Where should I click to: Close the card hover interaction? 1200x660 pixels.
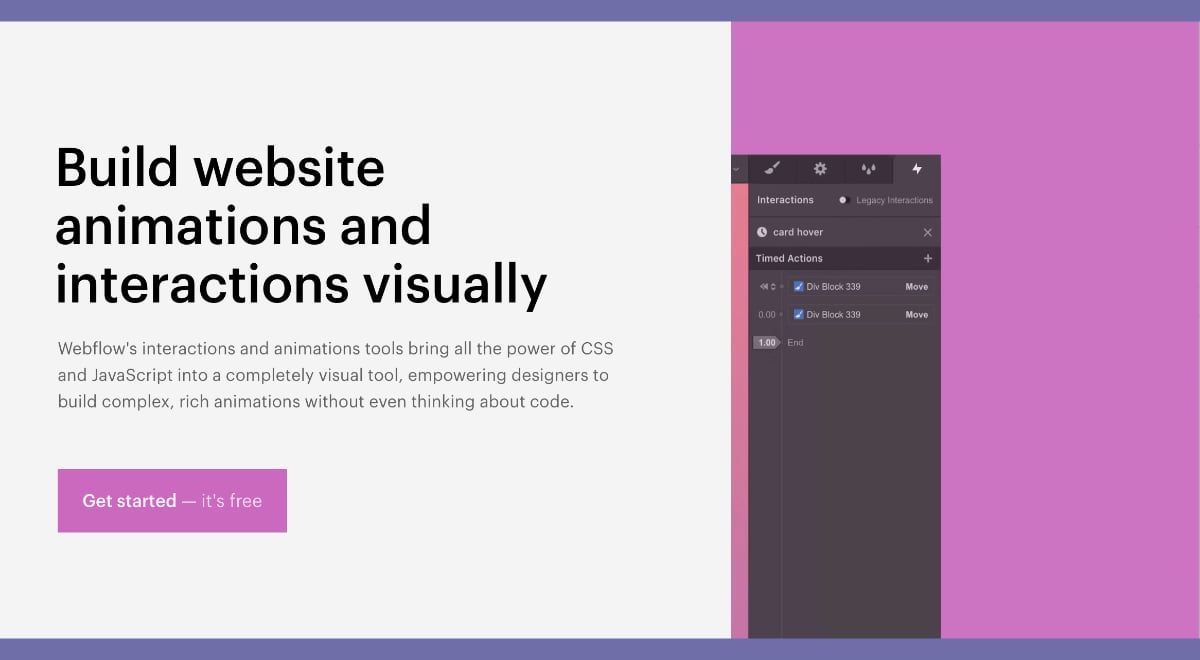927,232
